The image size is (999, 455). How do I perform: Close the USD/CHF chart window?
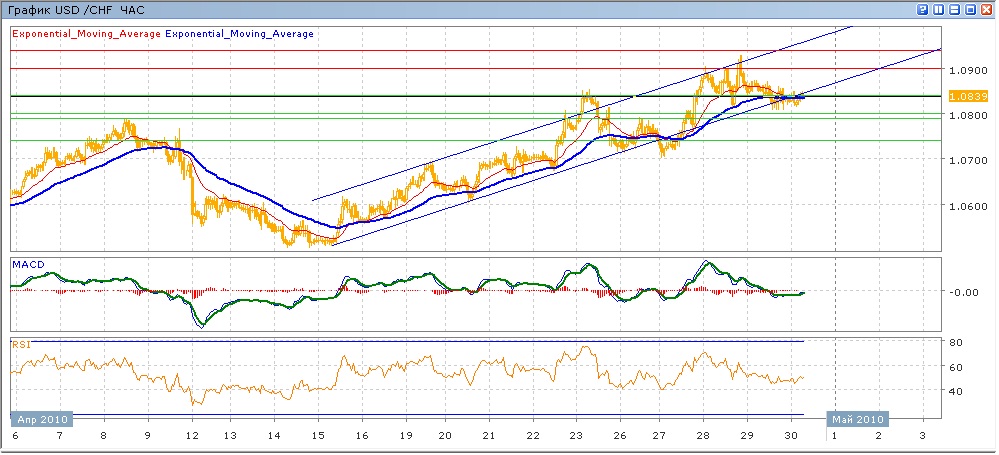tap(987, 9)
